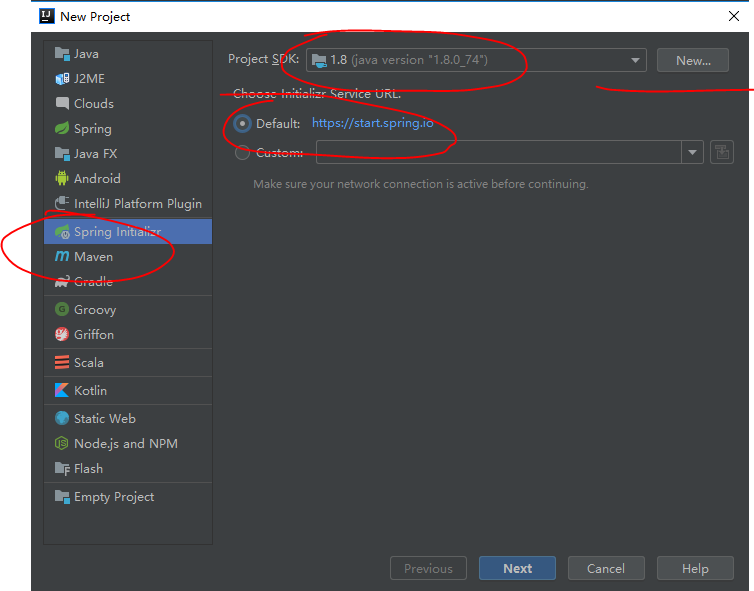
Task: Click the Cancel button
Action: [x=606, y=568]
